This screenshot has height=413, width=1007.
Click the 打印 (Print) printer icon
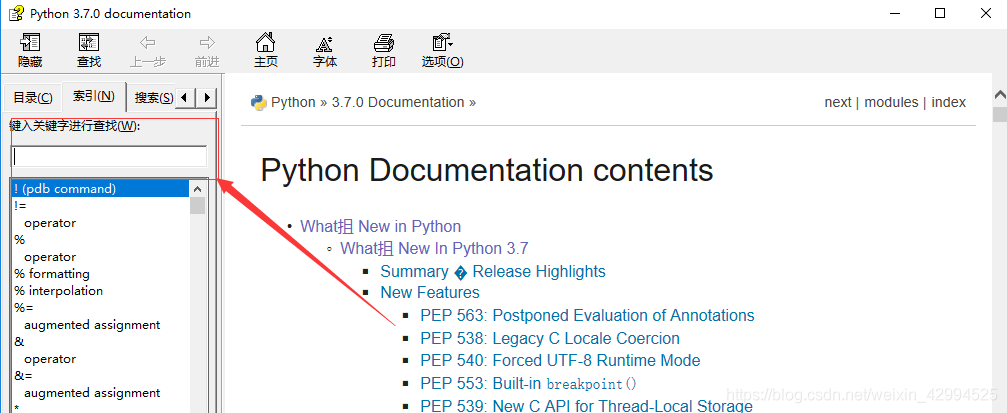383,43
